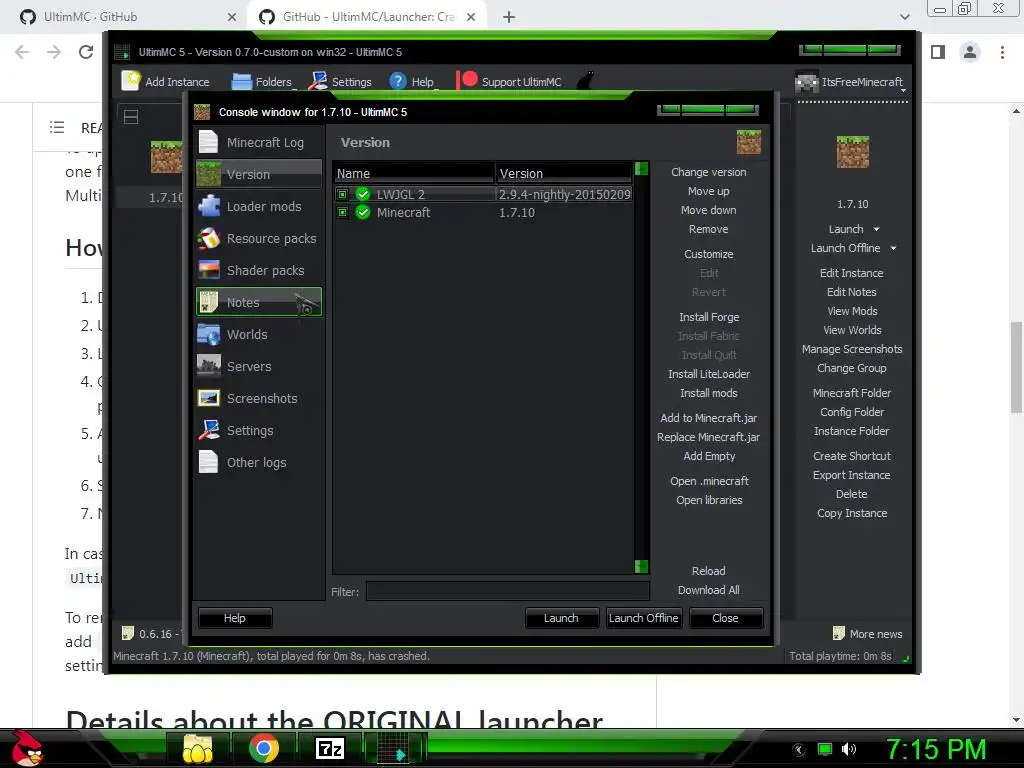Viewport: 1024px width, 768px height.
Task: Toggle the Minecraft component checkbox
Action: 342,212
